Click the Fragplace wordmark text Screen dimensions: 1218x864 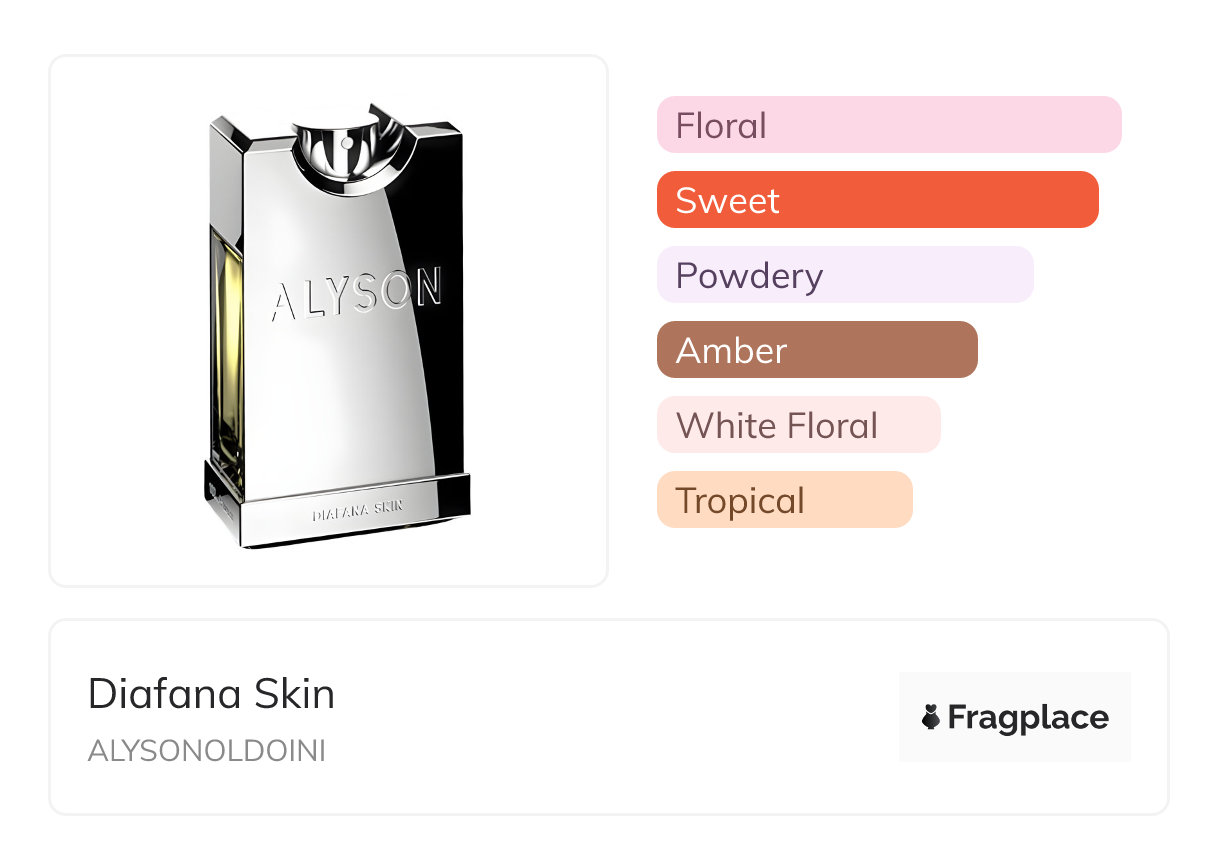[1028, 718]
